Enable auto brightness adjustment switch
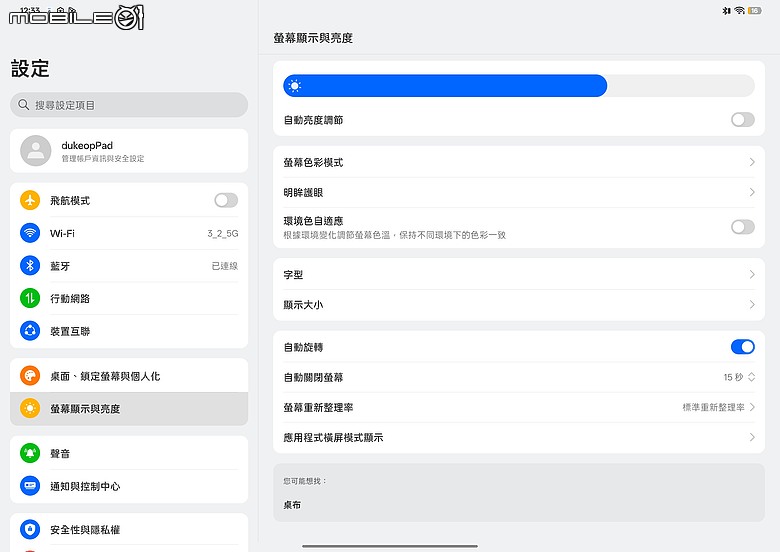Viewport: 780px width, 552px height. pos(743,120)
